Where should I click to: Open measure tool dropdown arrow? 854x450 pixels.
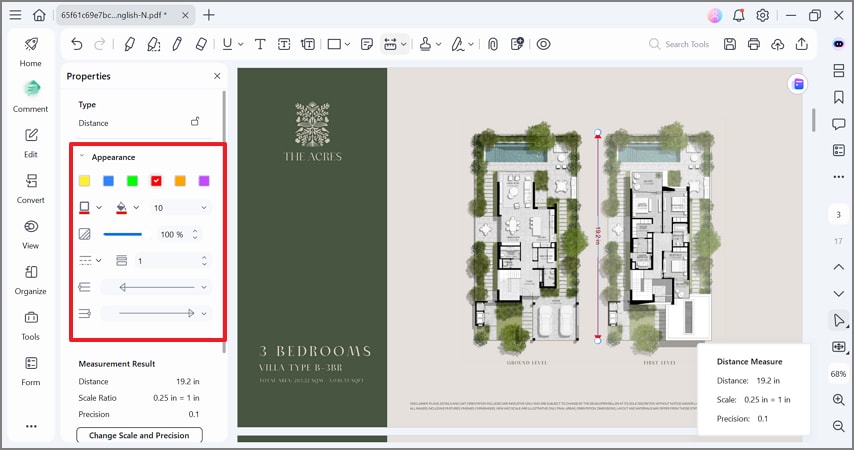(404, 44)
